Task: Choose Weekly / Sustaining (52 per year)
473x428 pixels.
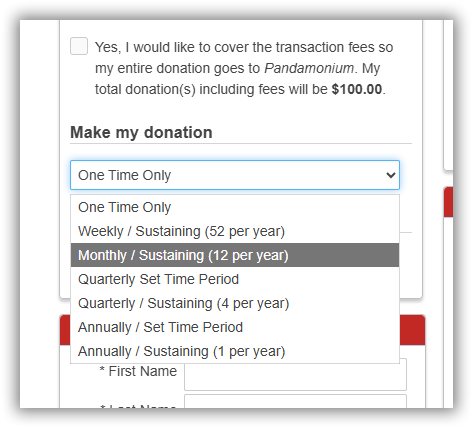Action: coord(235,231)
